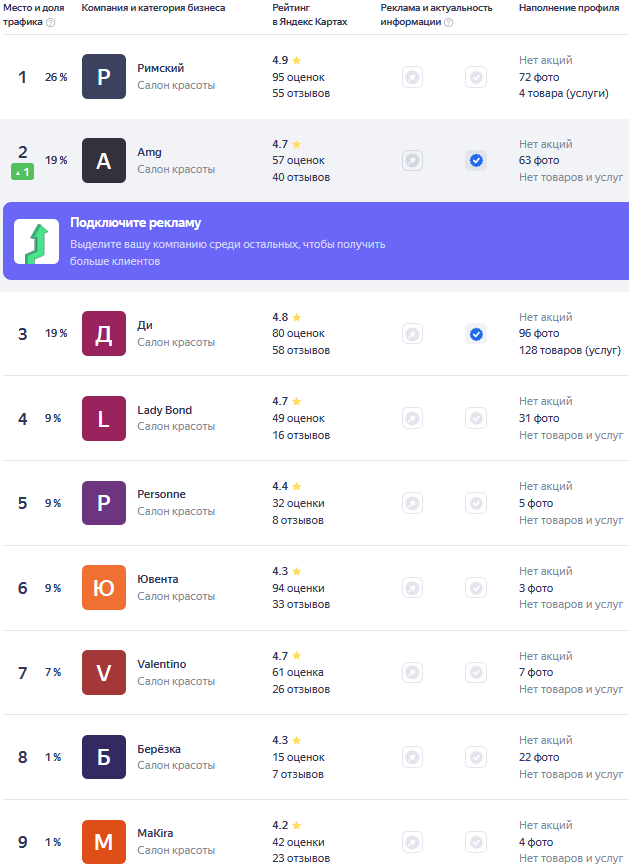Click the 'Компания и категория бизнеса' column header
Screen dimensions: 629x866
(x=153, y=8)
